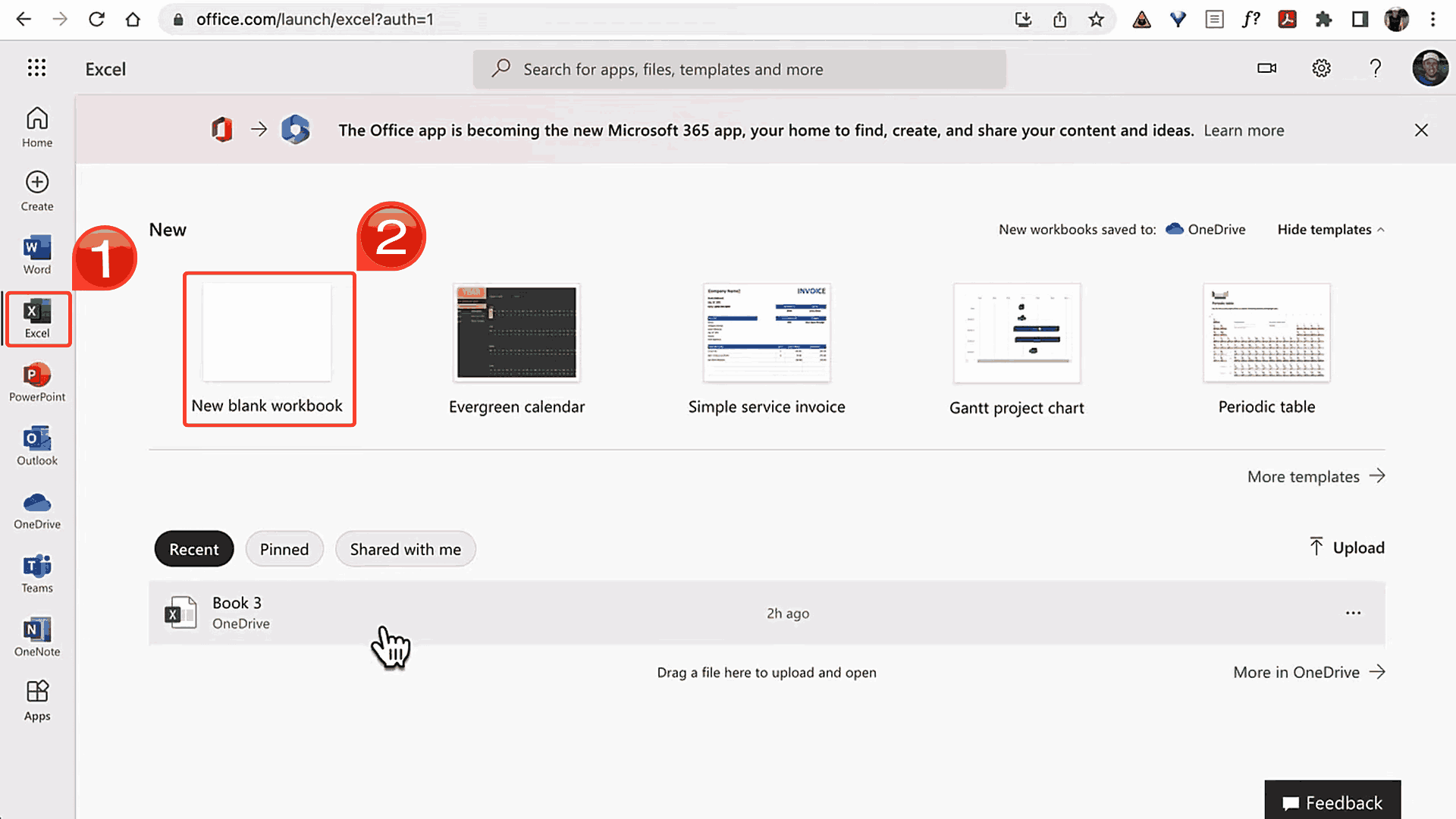The image size is (1456, 819).
Task: Open the browser extensions puzzle icon
Action: tap(1324, 20)
